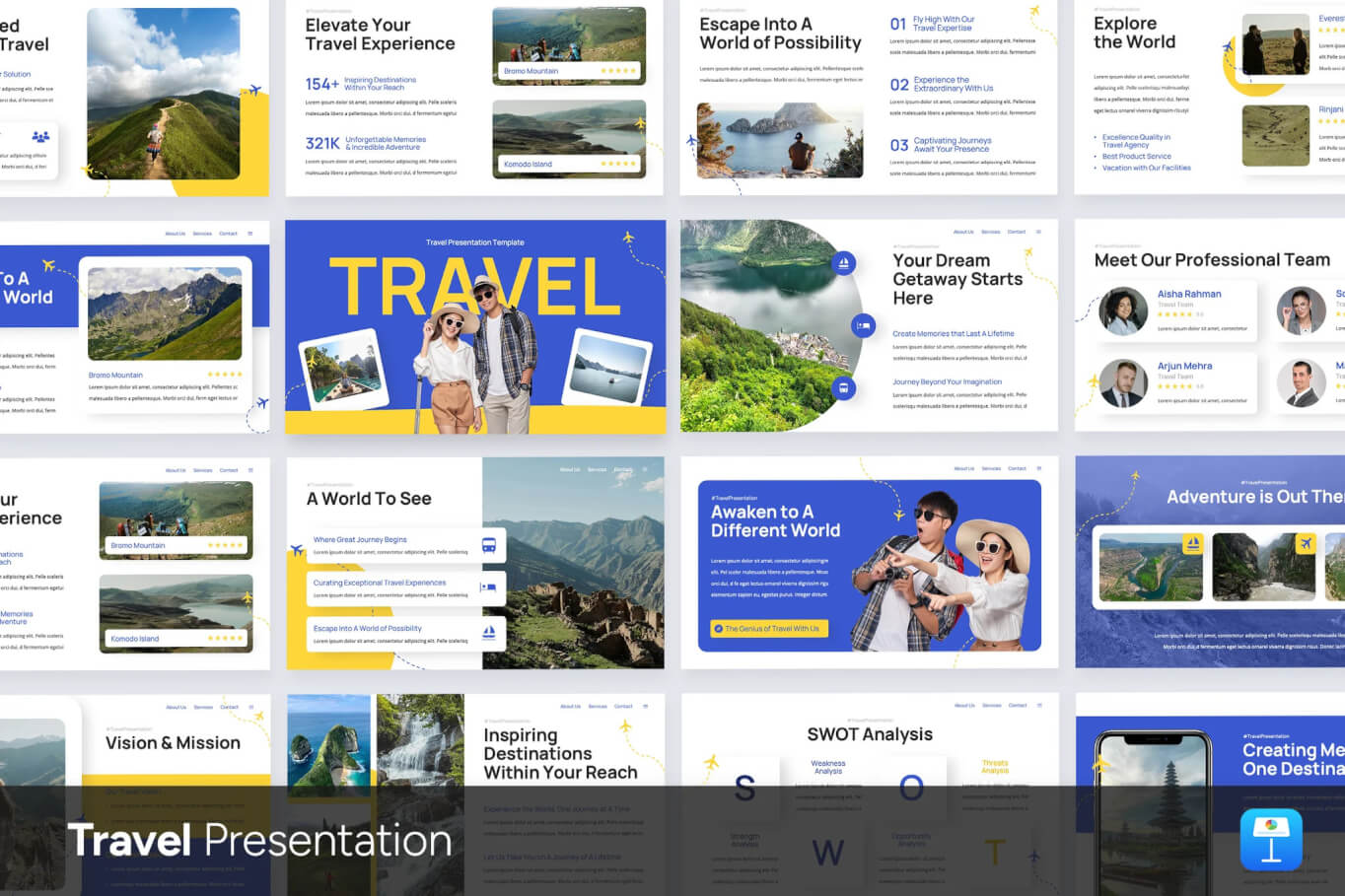The width and height of the screenshot is (1345, 896).
Task: Click the hamburger menu icon on Awaken slide
Action: pos(1038,468)
